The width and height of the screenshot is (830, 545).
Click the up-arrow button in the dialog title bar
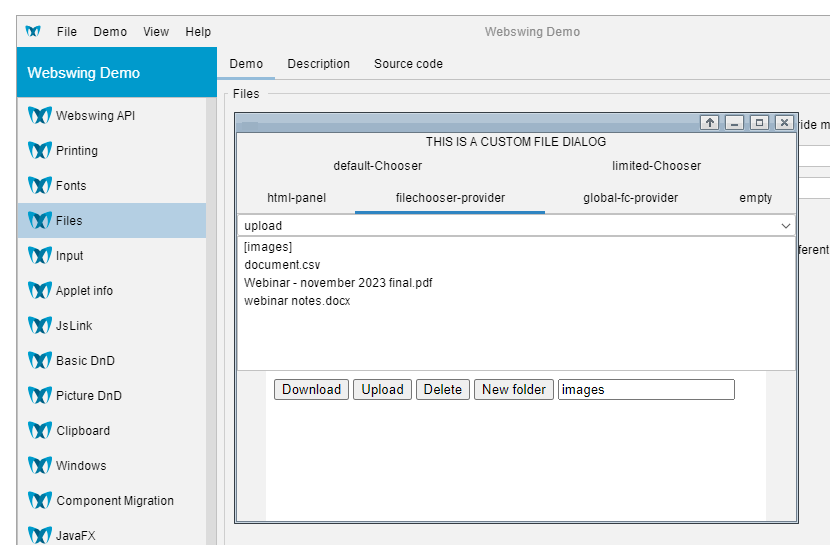coord(710,123)
